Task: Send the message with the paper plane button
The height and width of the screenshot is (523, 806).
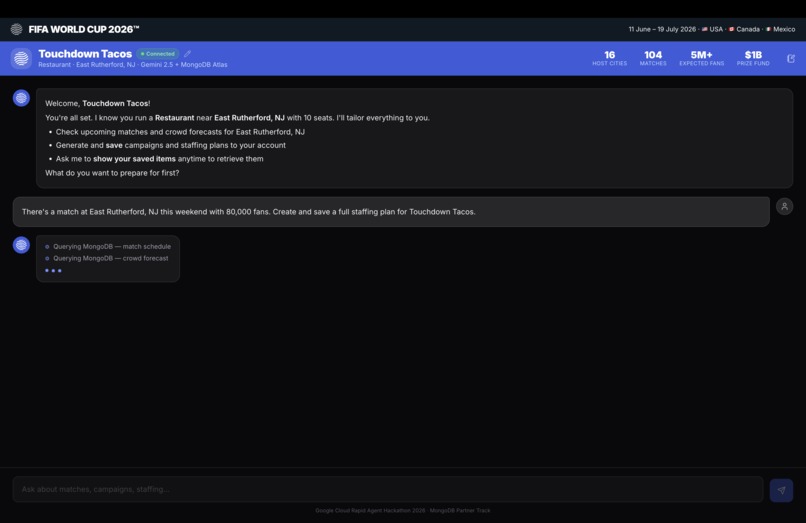Action: tap(781, 490)
